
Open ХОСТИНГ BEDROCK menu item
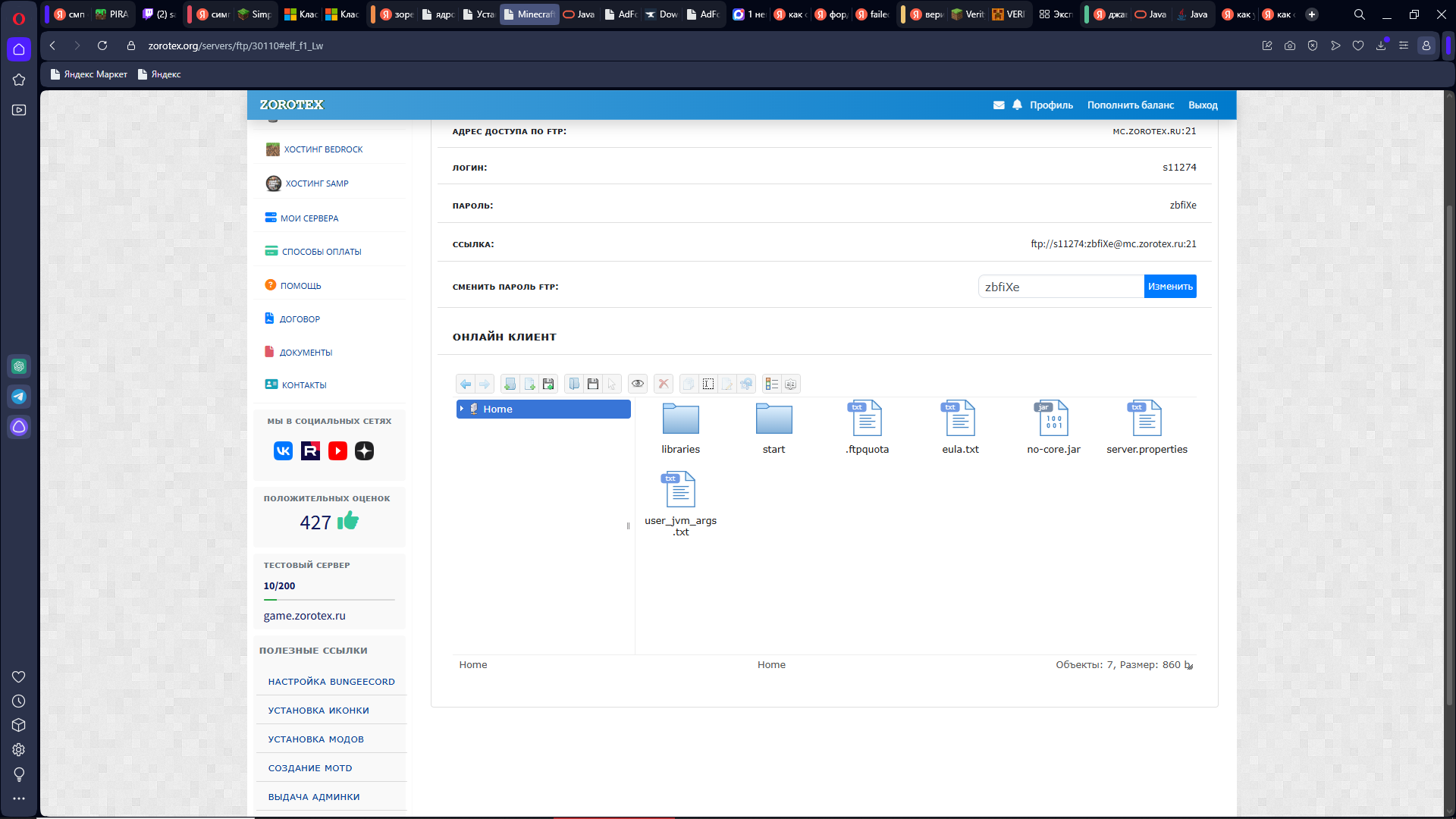pos(323,149)
